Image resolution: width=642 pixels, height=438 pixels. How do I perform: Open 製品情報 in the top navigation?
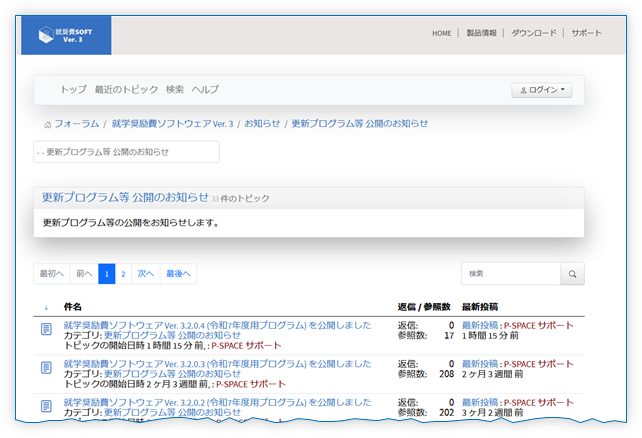click(482, 33)
